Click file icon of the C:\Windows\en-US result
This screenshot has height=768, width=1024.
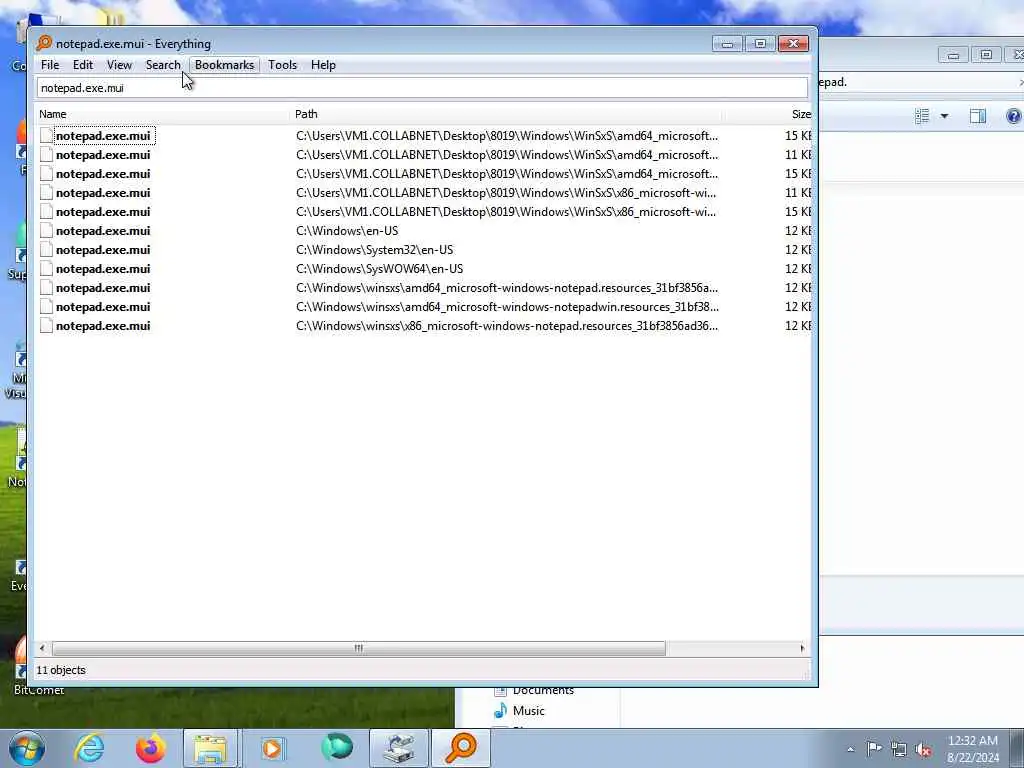pyautogui.click(x=46, y=231)
